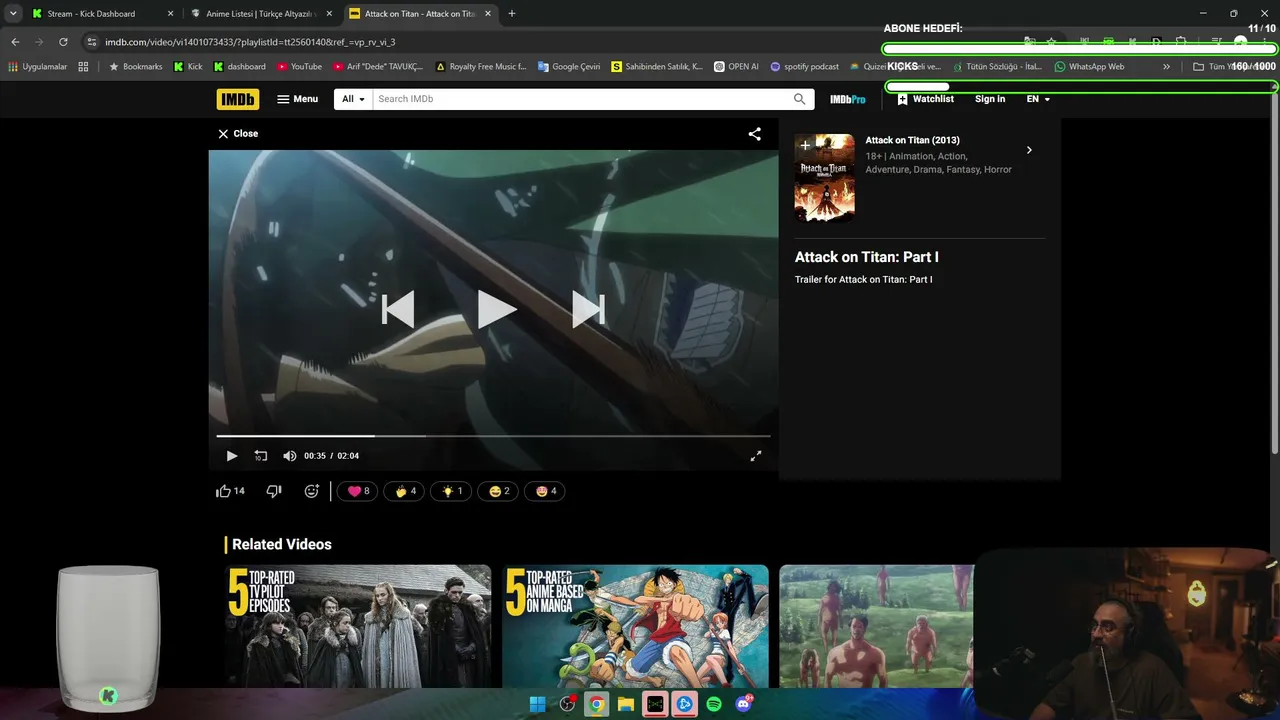Click the IMDb logo

pyautogui.click(x=237, y=99)
